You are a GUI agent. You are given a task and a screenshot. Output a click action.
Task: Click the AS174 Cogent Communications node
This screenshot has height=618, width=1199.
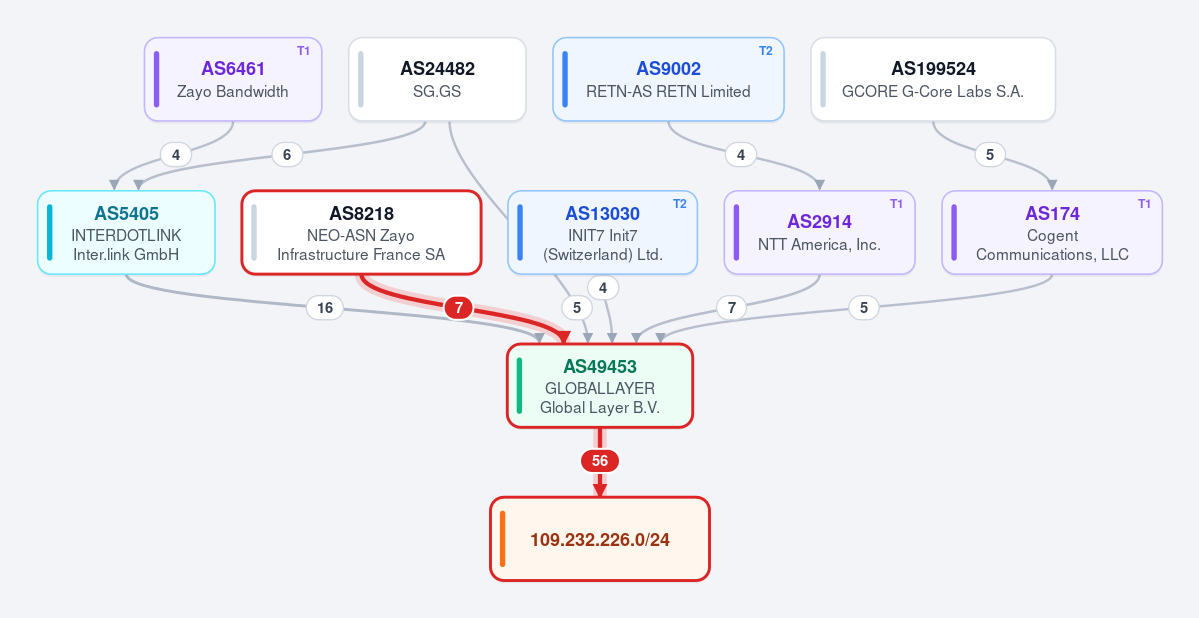(1052, 233)
